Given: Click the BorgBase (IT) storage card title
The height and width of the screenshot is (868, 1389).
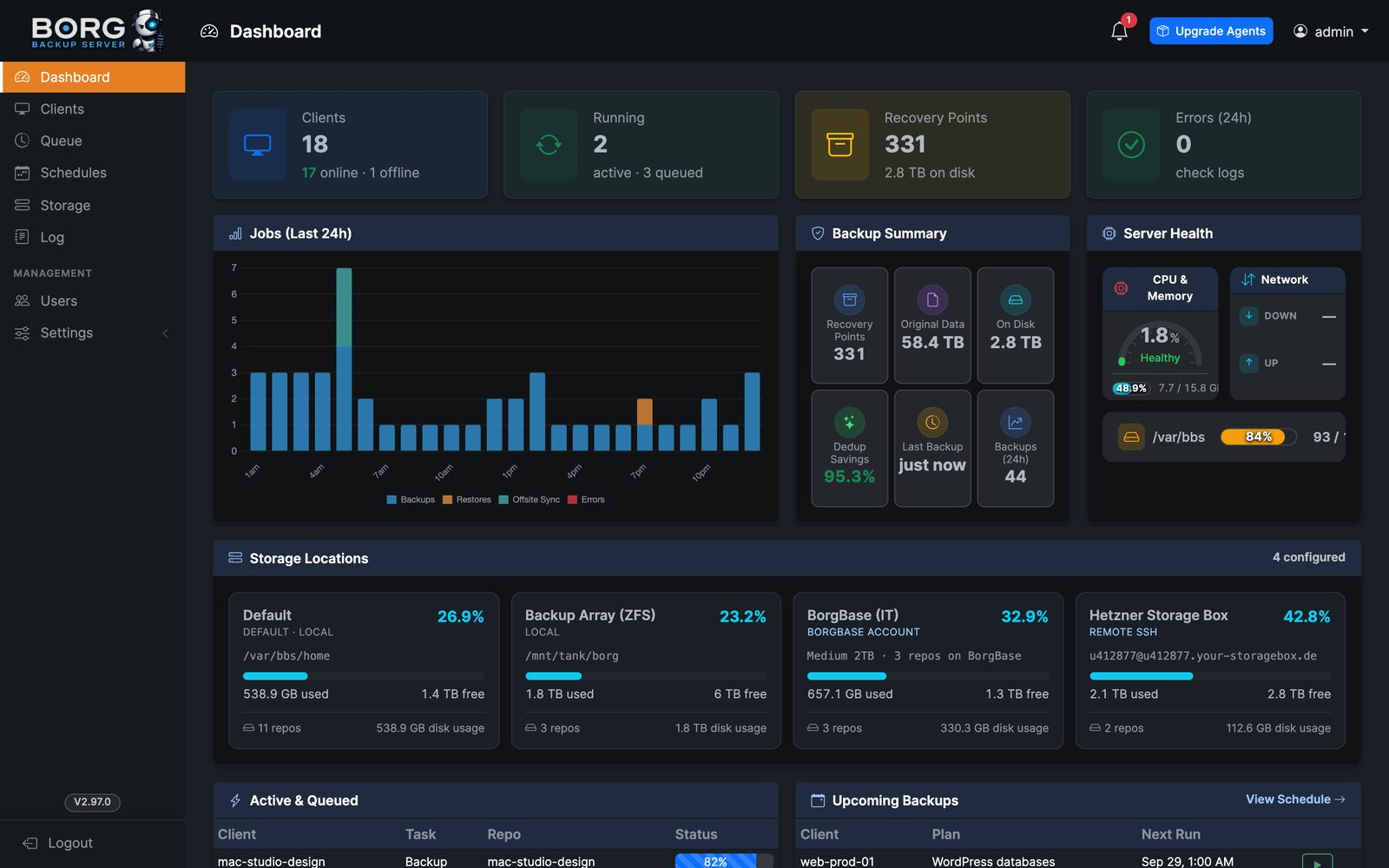Looking at the screenshot, I should (852, 615).
